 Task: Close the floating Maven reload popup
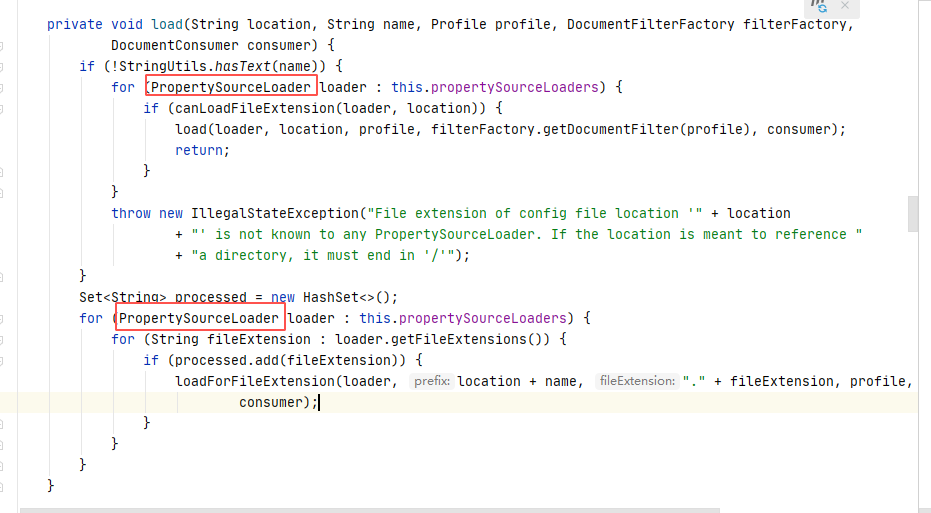(845, 5)
